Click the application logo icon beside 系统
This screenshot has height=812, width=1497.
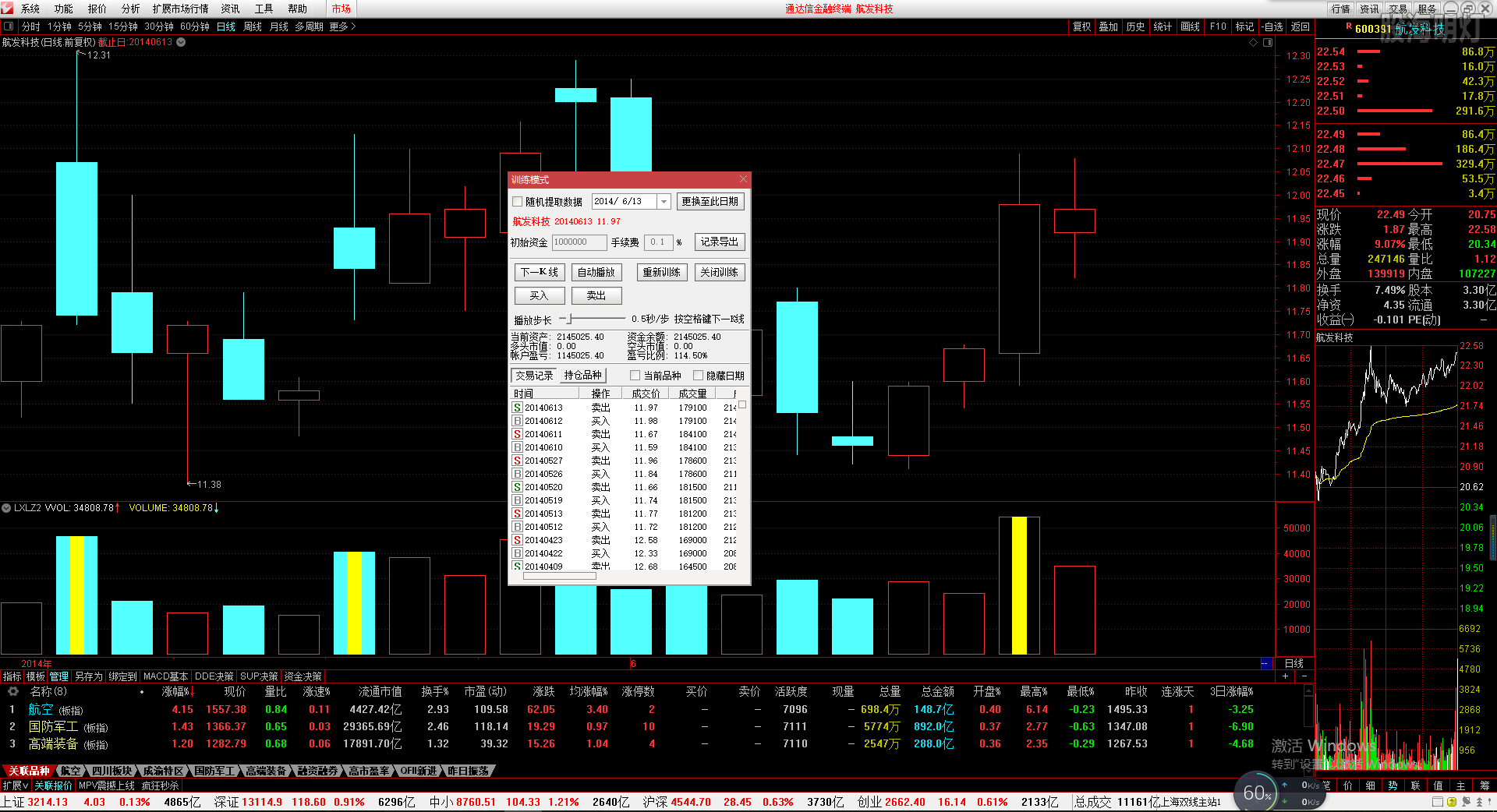click(x=9, y=9)
